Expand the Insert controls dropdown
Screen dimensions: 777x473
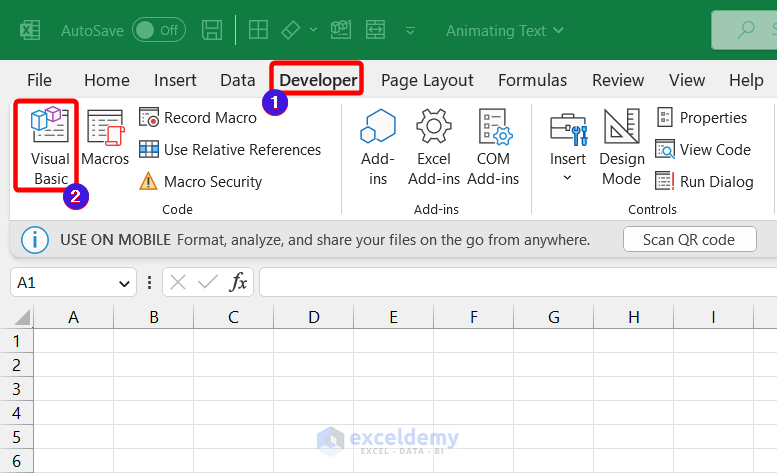[x=567, y=178]
